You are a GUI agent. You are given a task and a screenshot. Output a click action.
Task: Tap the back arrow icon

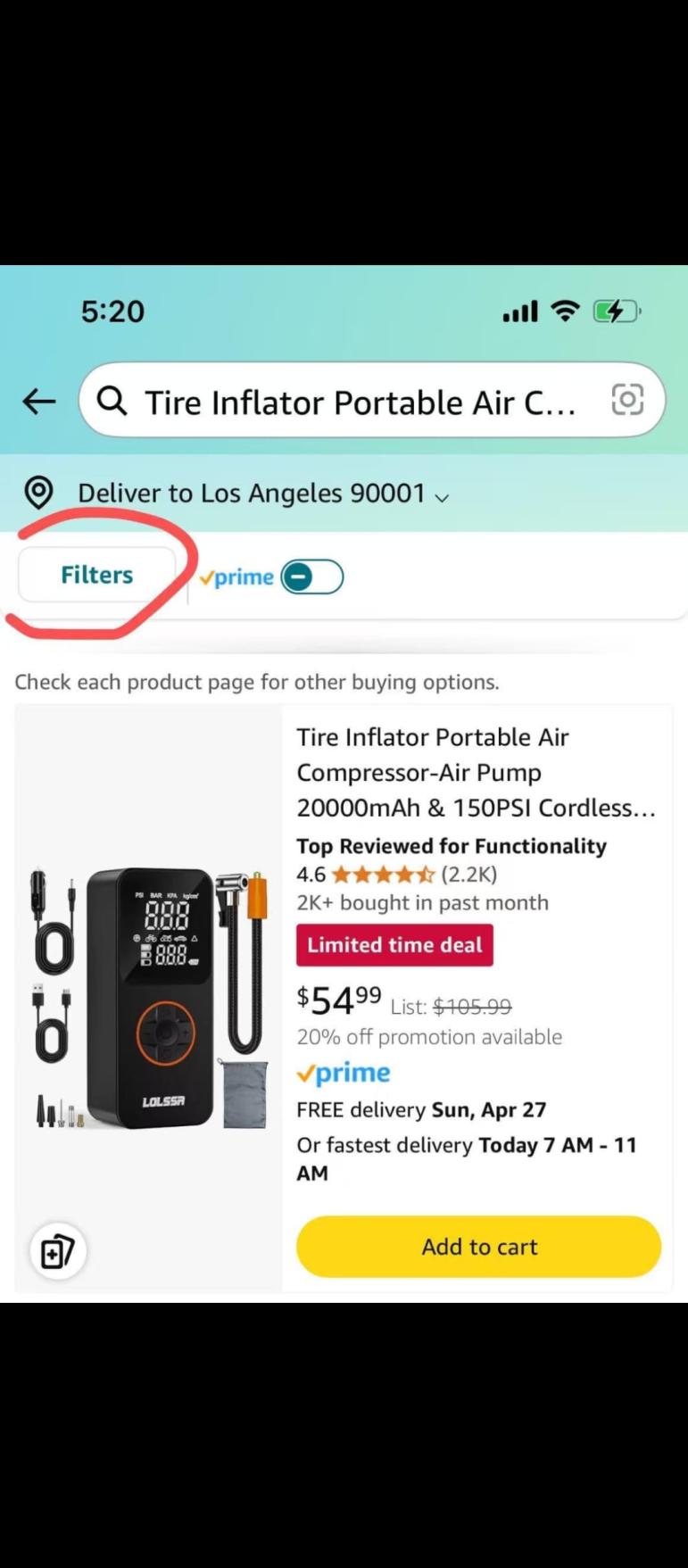point(39,402)
